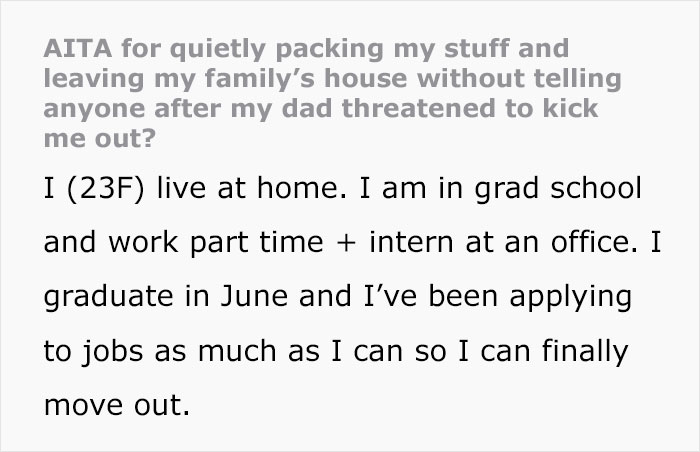This screenshot has width=700, height=452.
Task: Select "move out." on the last line
Action: 117,406
